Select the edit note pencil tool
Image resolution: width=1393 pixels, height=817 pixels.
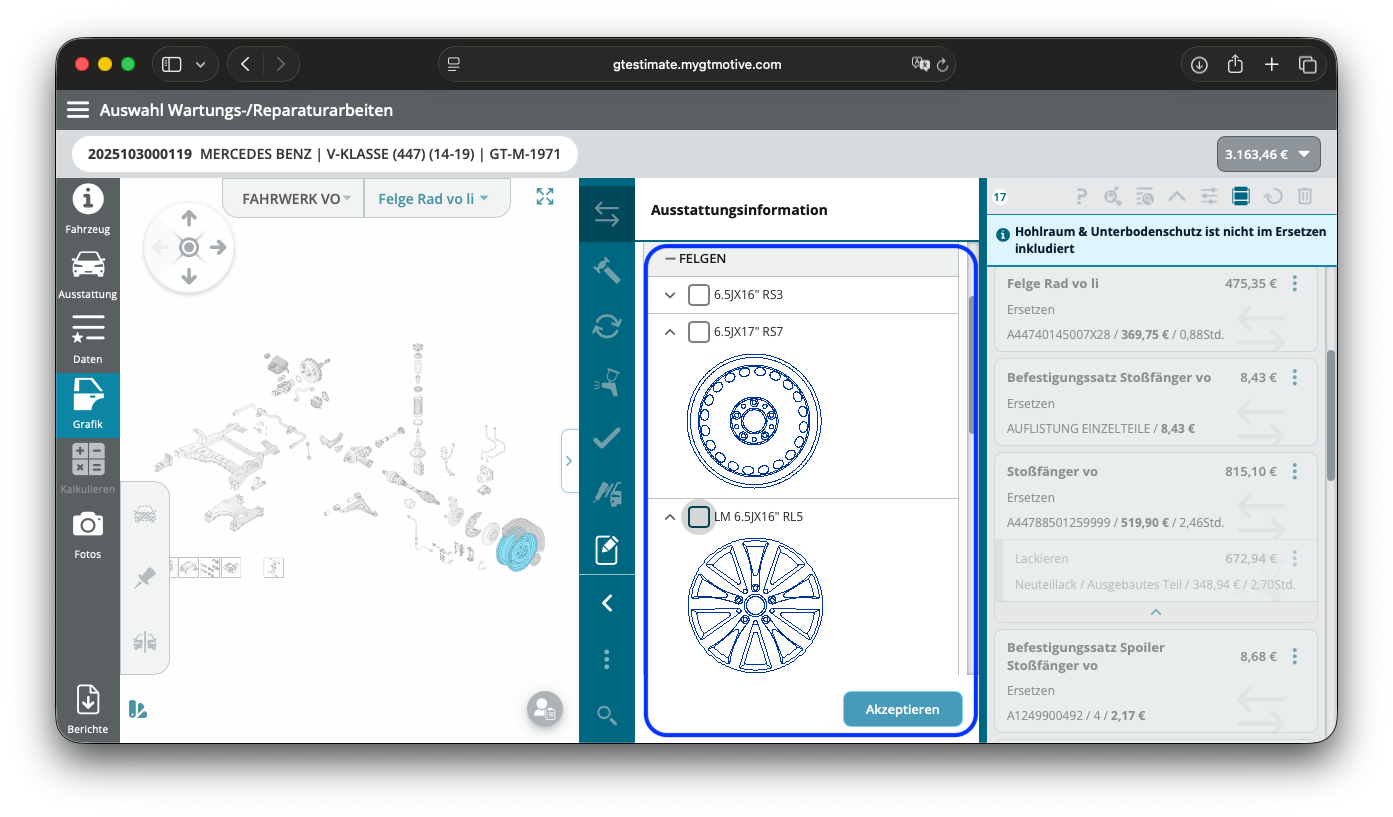607,549
